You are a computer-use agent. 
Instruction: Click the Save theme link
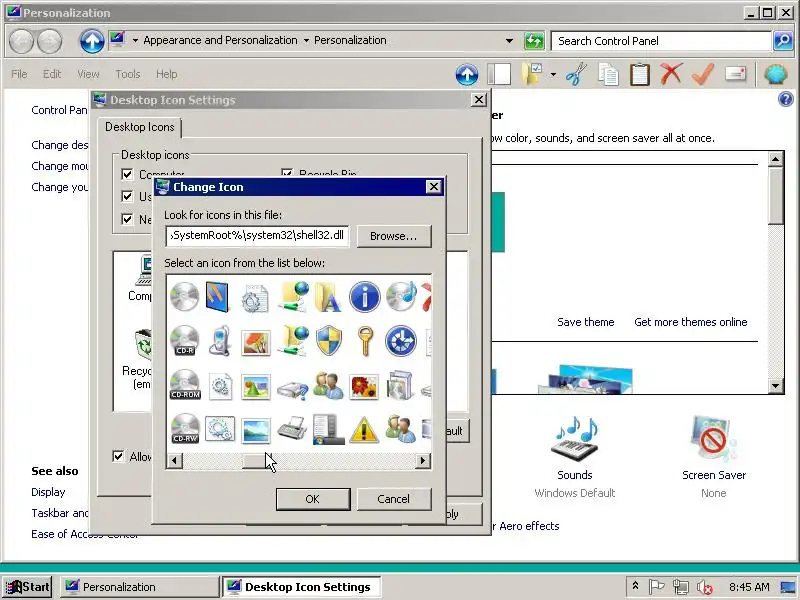point(585,322)
